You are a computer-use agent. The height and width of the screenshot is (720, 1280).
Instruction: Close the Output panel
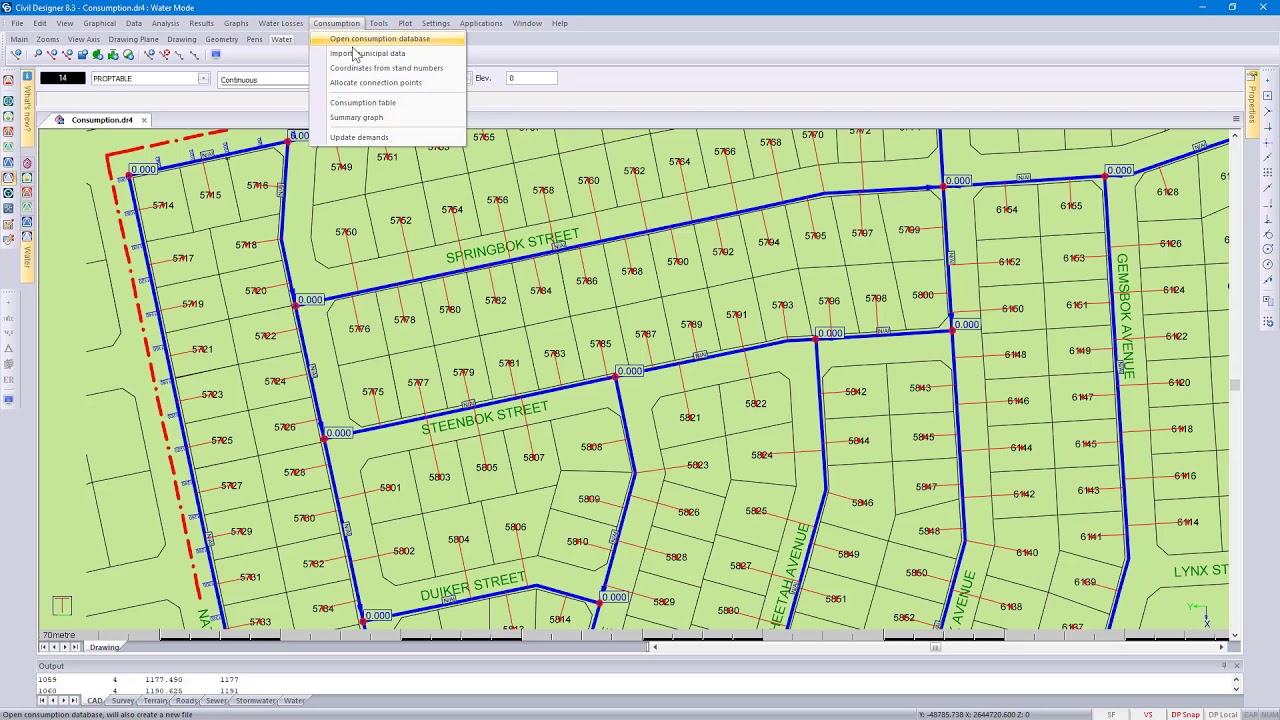1236,666
